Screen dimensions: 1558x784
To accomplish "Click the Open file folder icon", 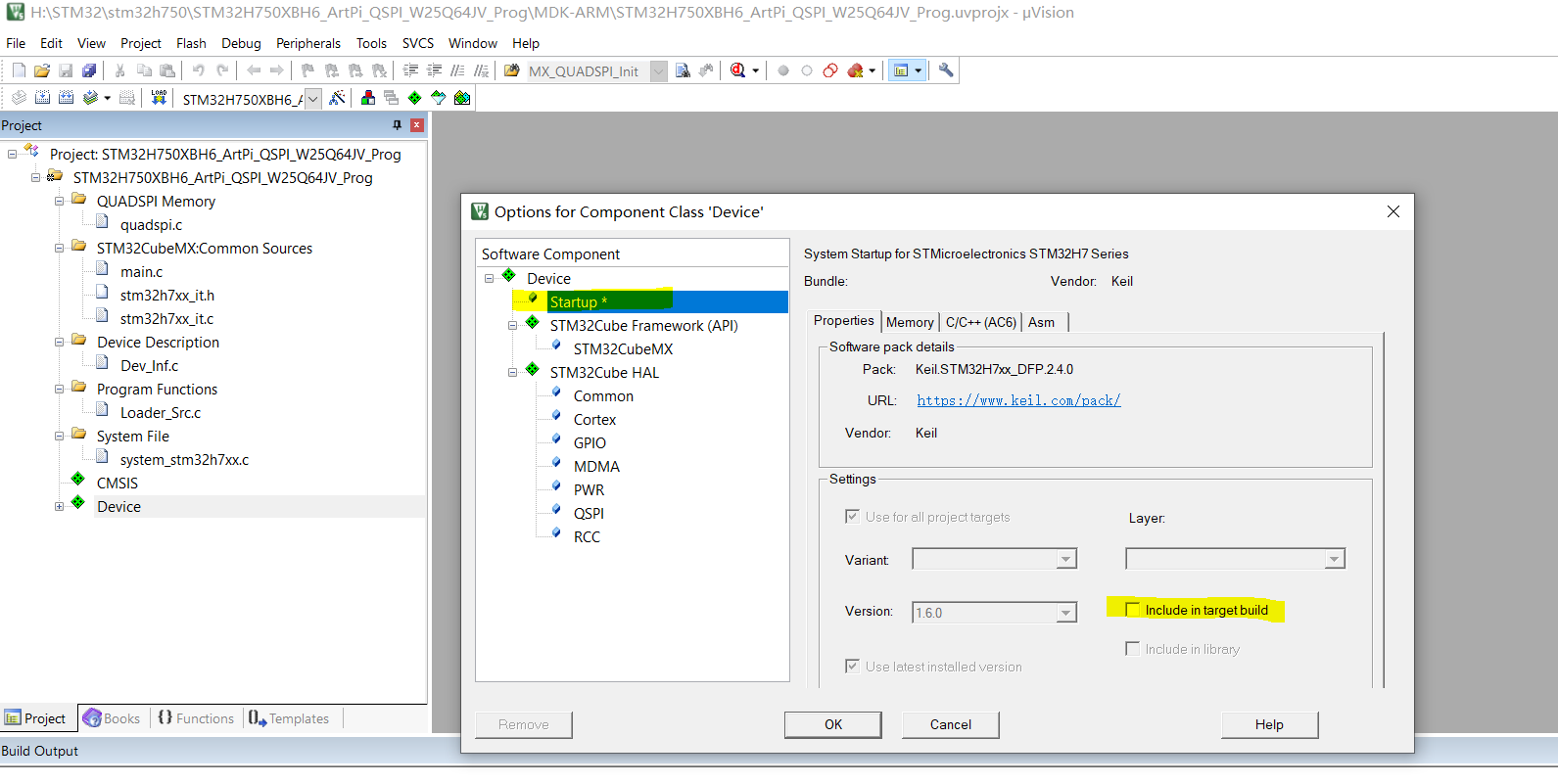I will click(x=42, y=70).
